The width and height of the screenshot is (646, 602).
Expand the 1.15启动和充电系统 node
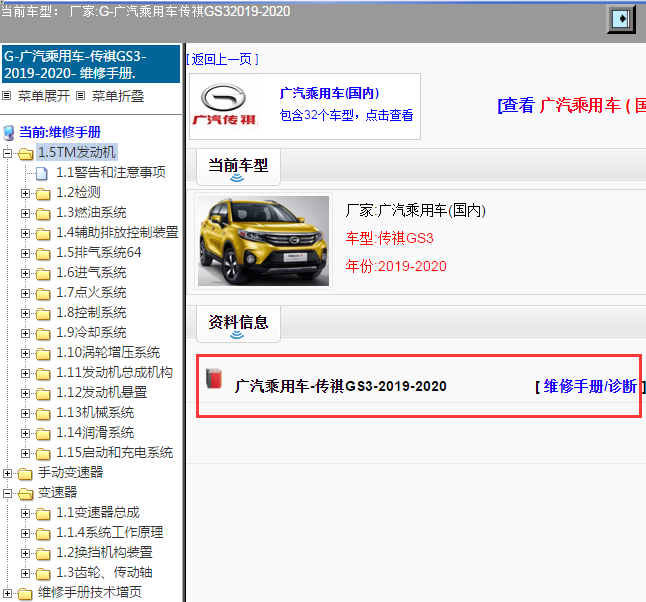[x=25, y=454]
